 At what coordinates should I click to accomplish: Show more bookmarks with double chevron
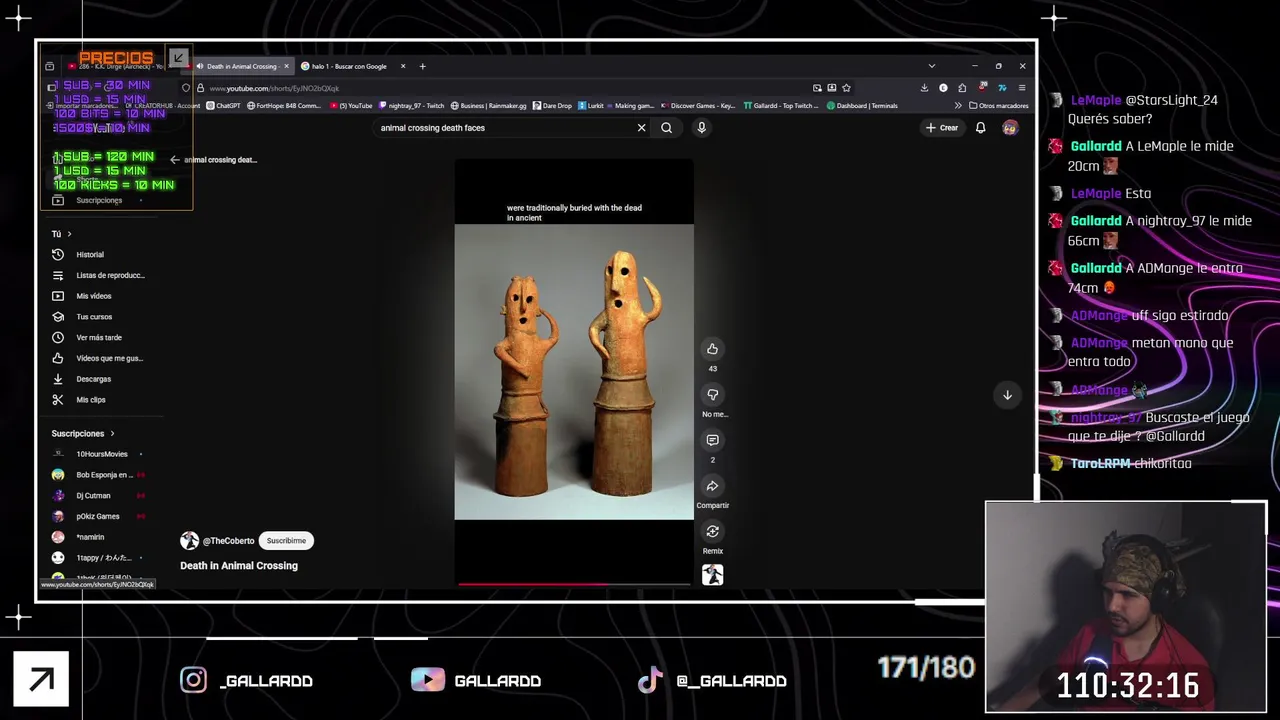[958, 106]
